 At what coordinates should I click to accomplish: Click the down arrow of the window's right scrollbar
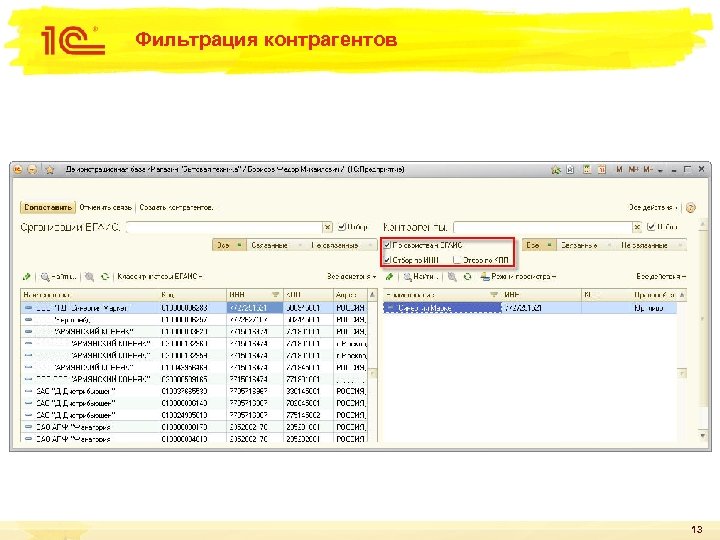point(703,435)
